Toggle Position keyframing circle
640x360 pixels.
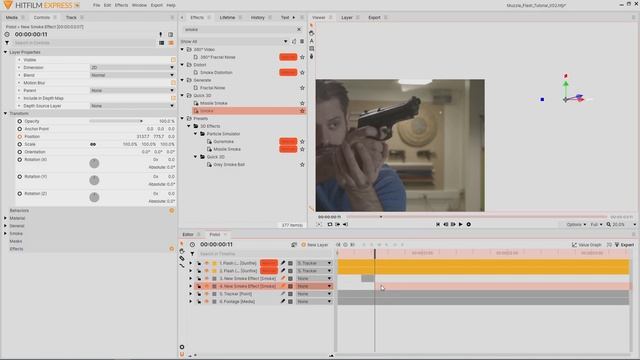tap(20, 136)
